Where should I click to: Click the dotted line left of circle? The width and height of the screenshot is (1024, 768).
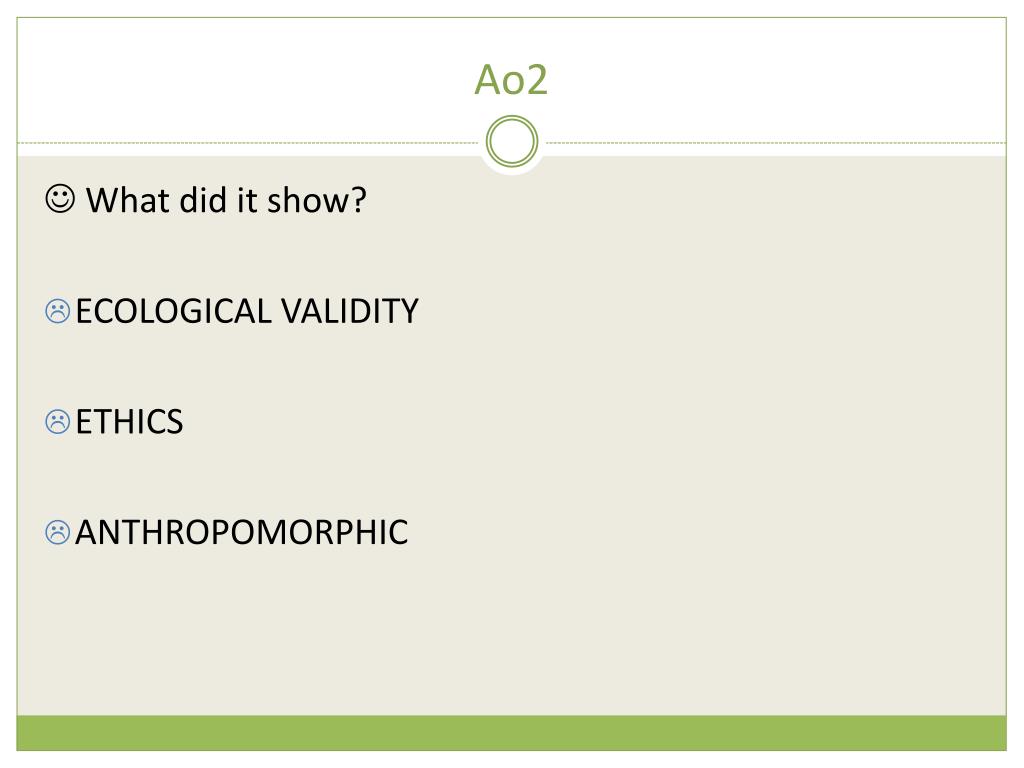click(x=248, y=142)
